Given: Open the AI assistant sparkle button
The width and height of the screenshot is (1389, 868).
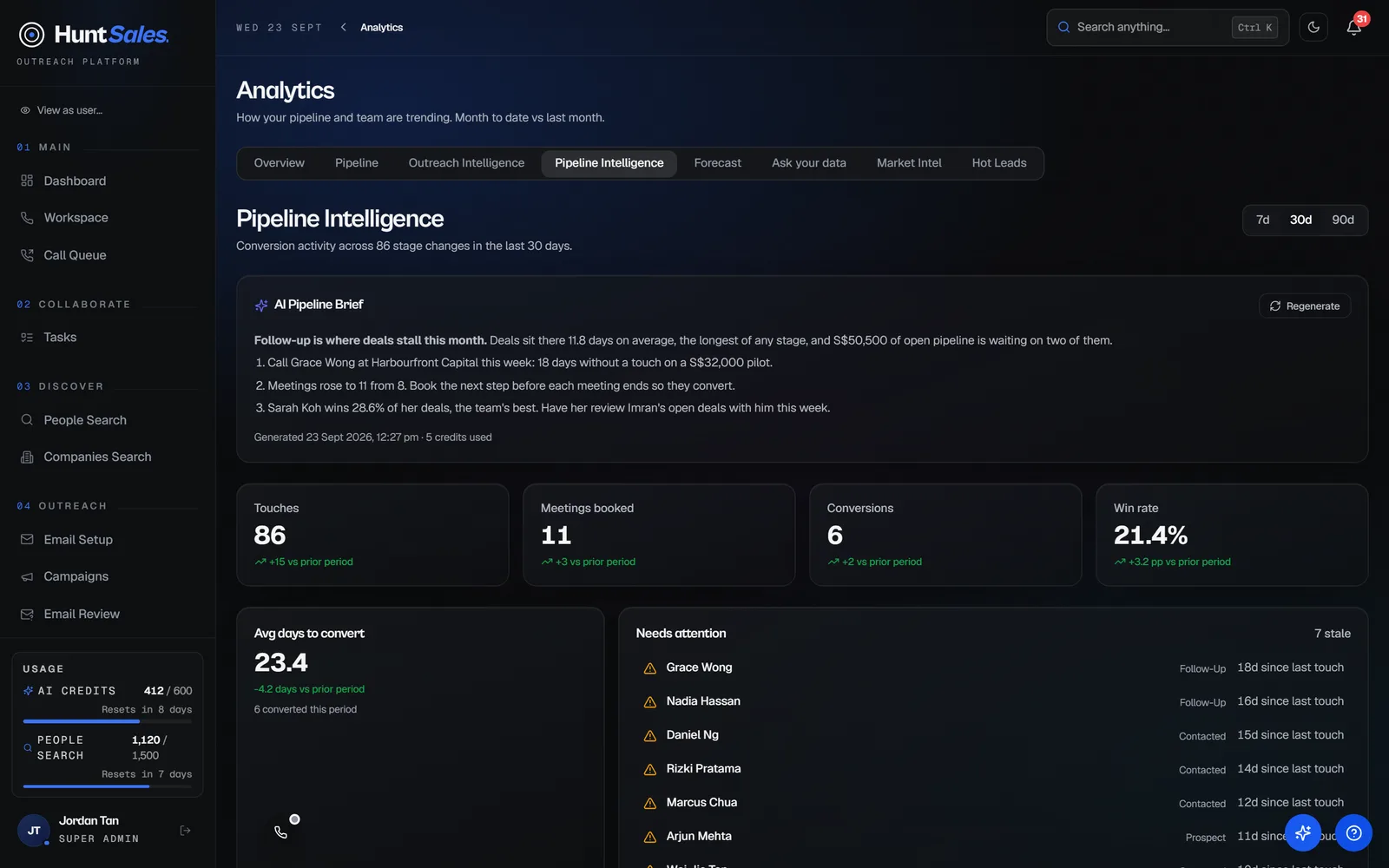Looking at the screenshot, I should tap(1303, 833).
